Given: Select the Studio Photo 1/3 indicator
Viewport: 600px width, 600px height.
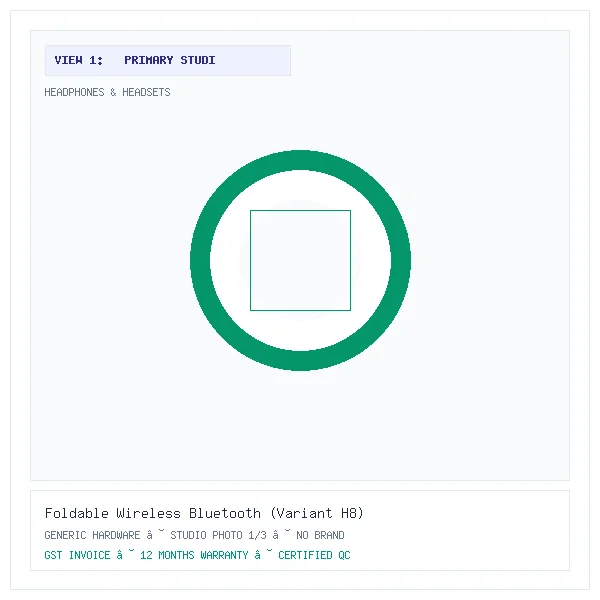Looking at the screenshot, I should [218, 535].
